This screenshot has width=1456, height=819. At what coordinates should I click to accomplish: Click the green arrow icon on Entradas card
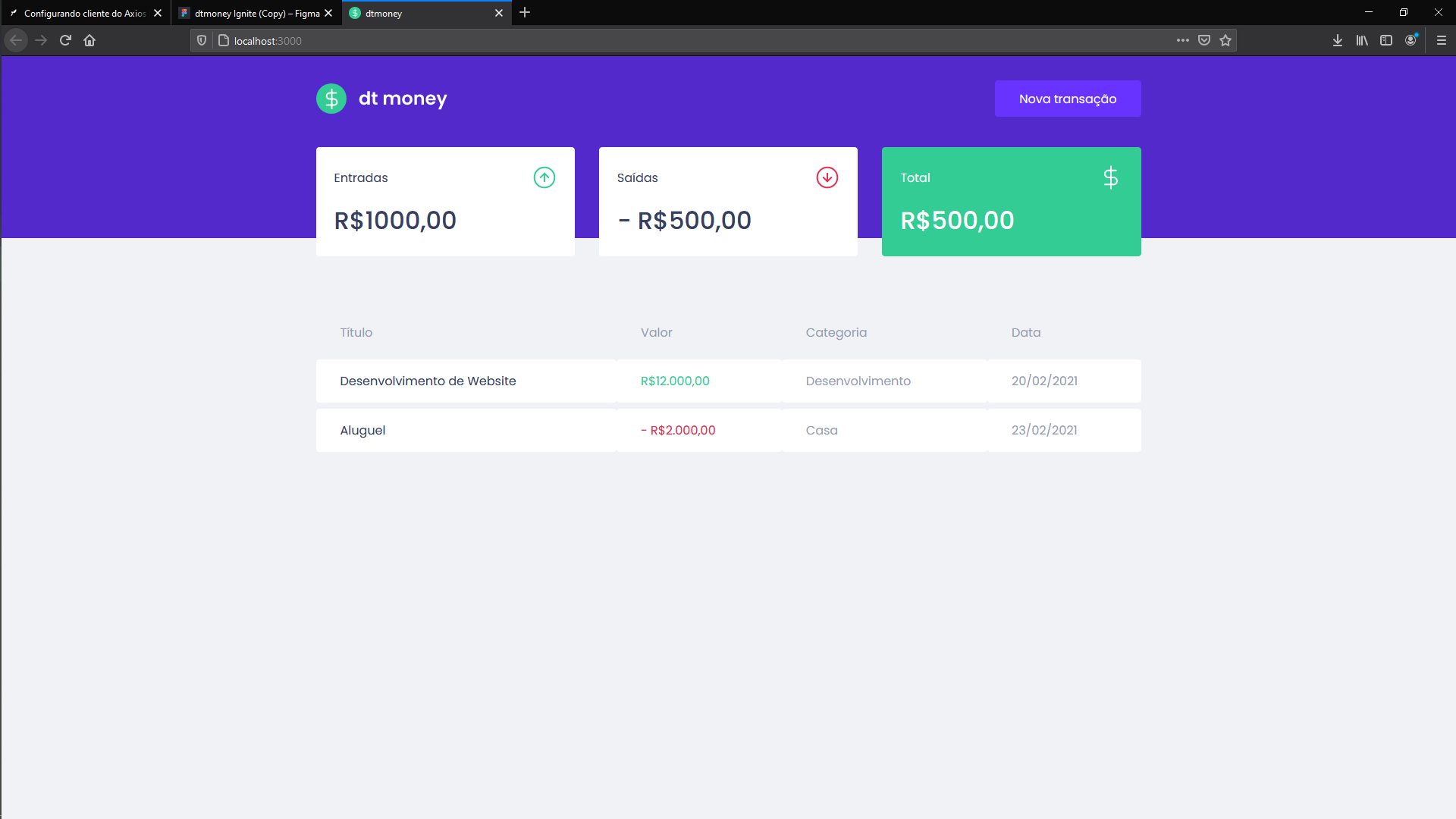(544, 177)
